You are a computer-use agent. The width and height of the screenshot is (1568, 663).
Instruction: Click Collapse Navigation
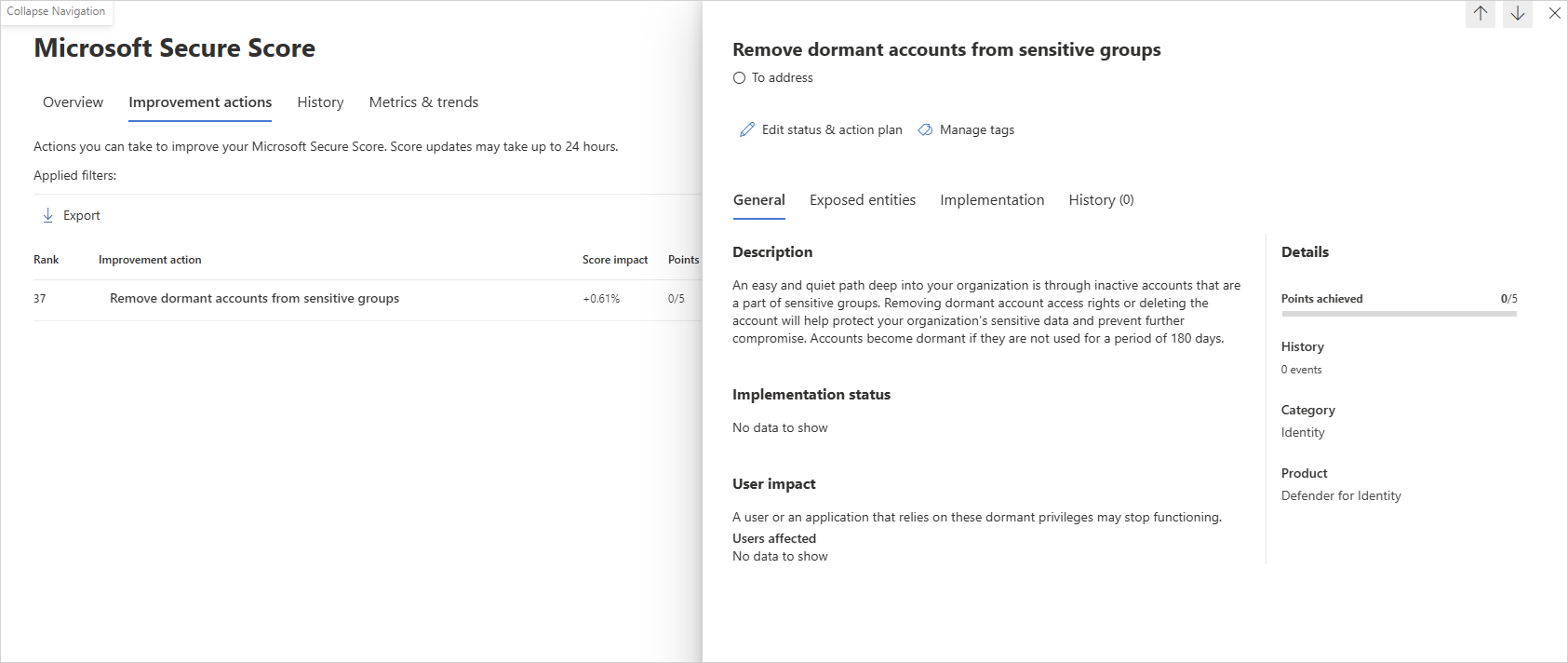[x=56, y=11]
